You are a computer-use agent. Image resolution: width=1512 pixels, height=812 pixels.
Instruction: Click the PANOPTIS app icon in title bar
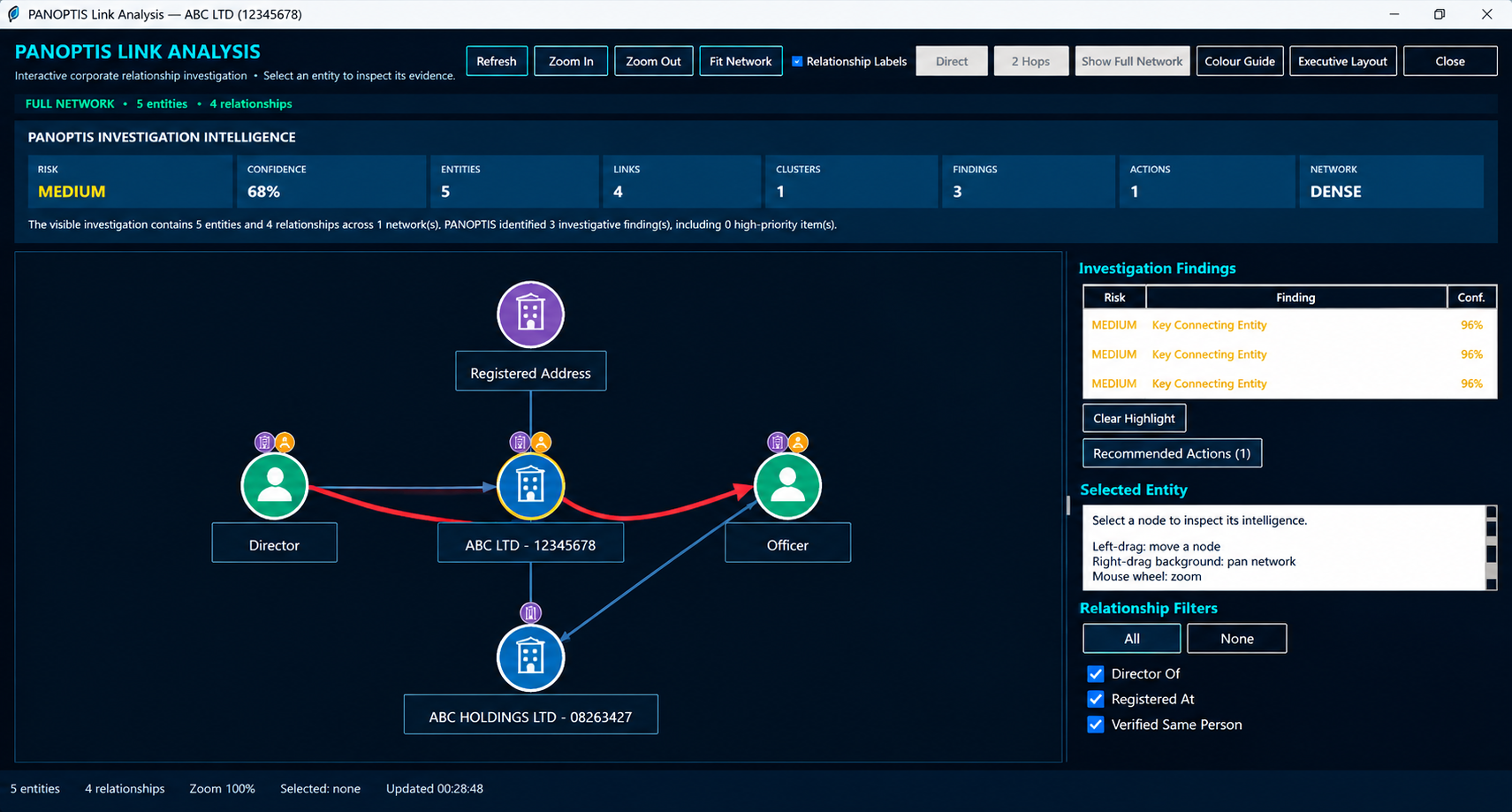coord(13,14)
